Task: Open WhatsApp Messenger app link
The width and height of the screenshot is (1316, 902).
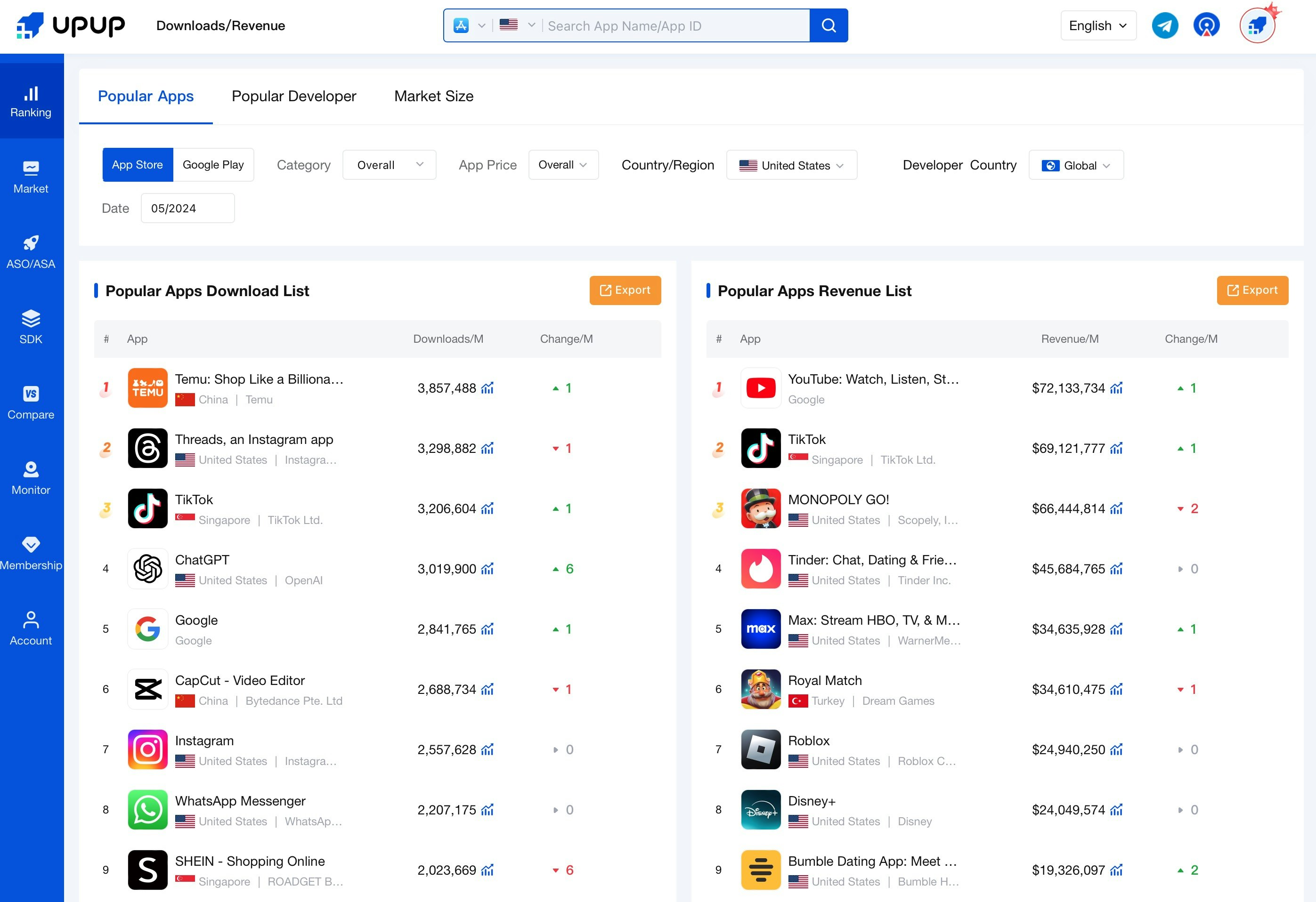Action: point(240,801)
